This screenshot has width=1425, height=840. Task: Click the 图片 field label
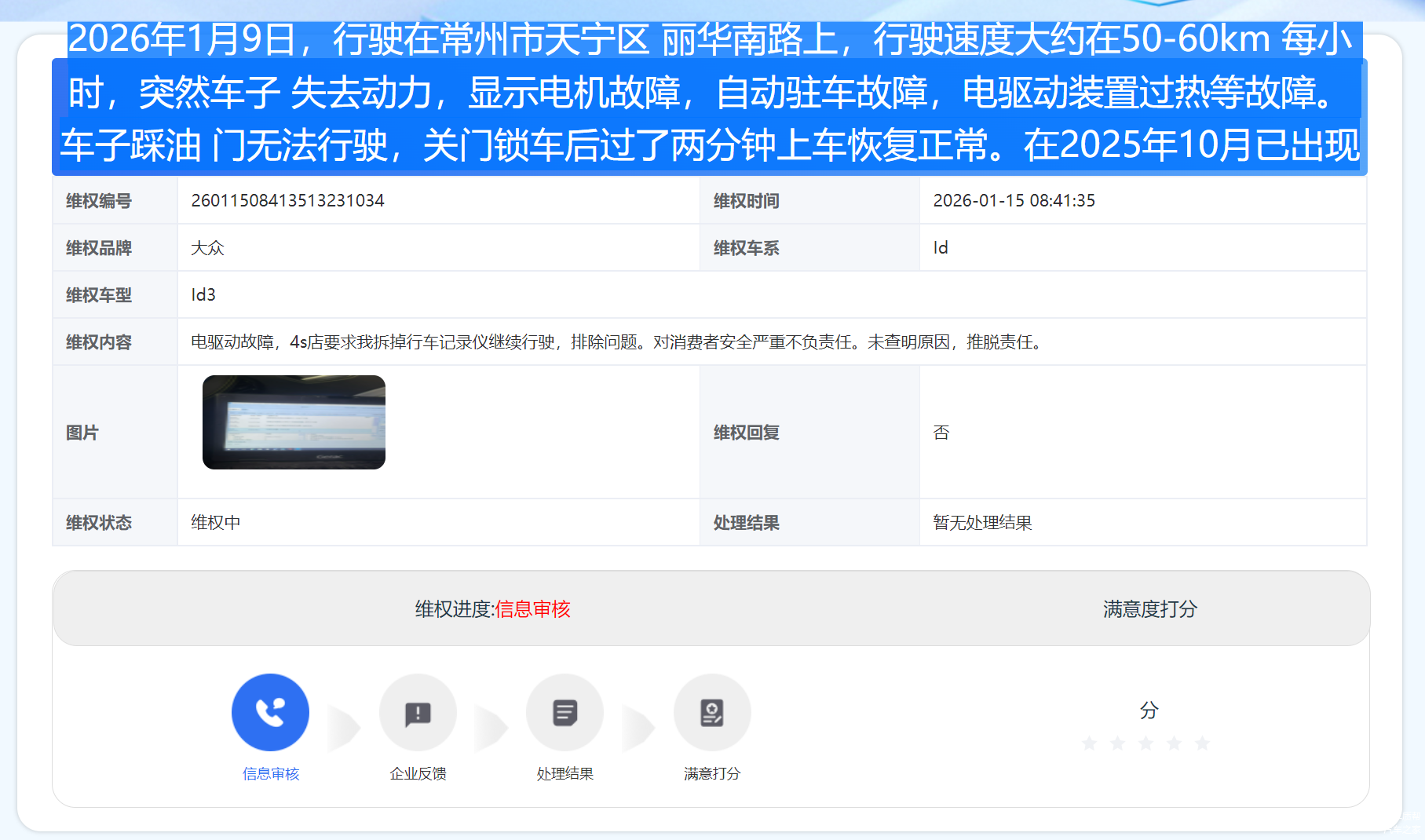coord(82,432)
